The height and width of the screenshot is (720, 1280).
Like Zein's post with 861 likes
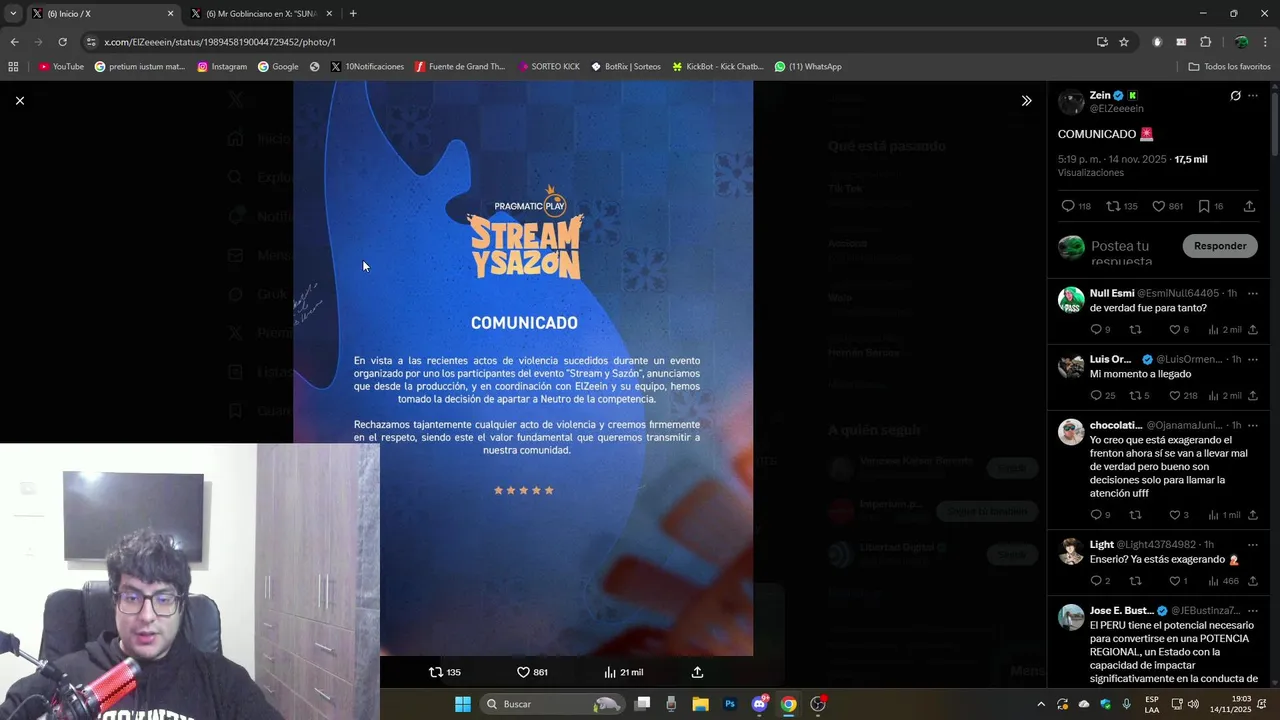pos(1167,206)
